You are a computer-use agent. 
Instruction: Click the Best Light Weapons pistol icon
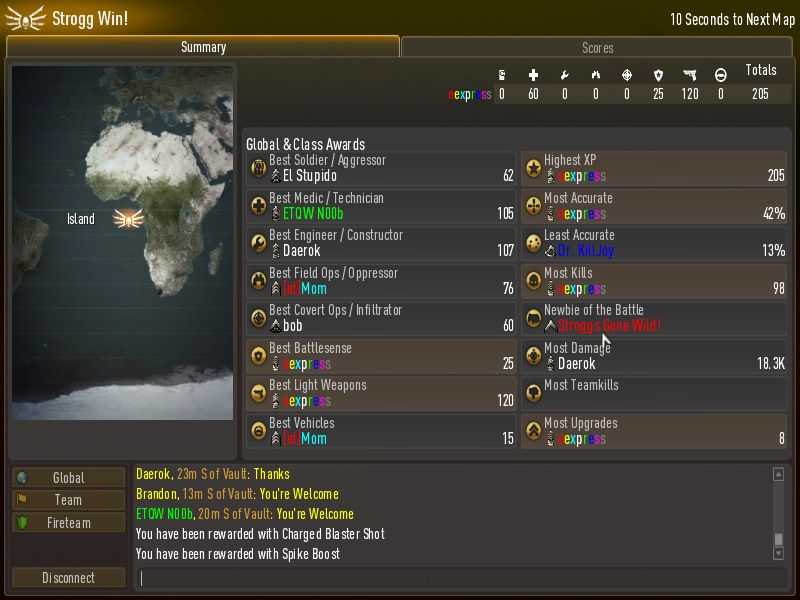click(x=259, y=393)
